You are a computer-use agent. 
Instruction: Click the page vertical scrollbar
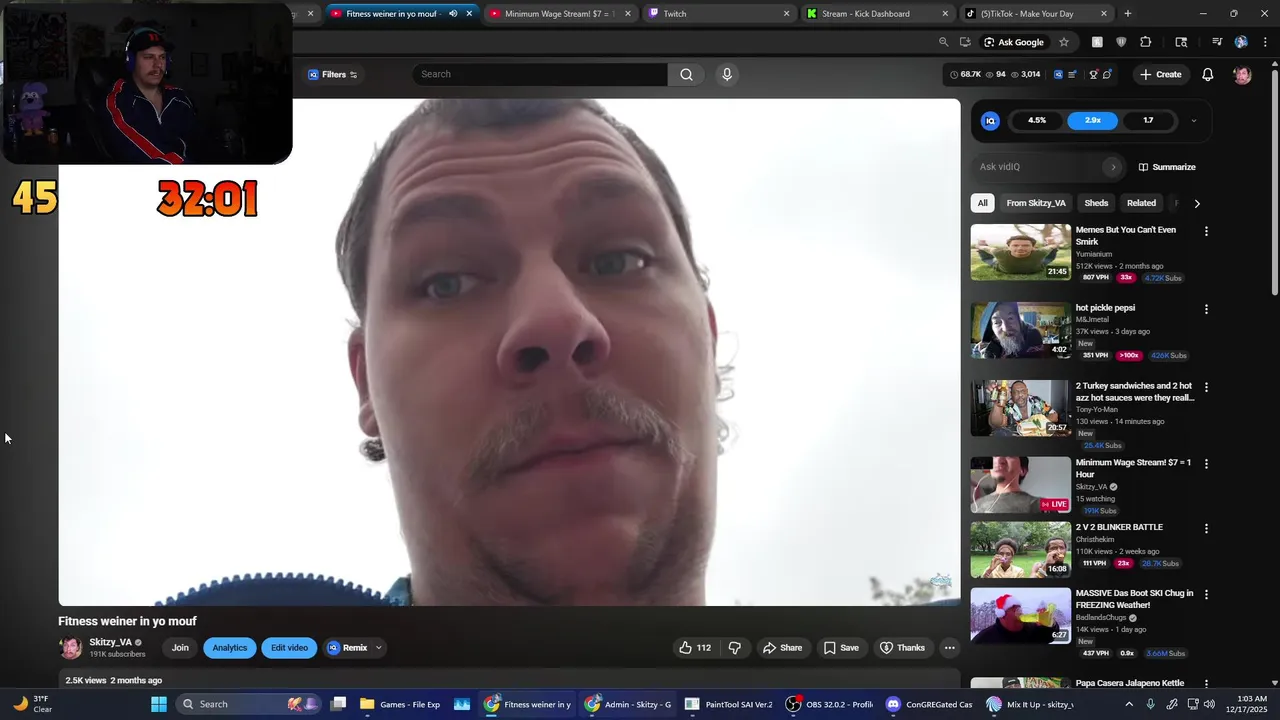[x=1274, y=180]
